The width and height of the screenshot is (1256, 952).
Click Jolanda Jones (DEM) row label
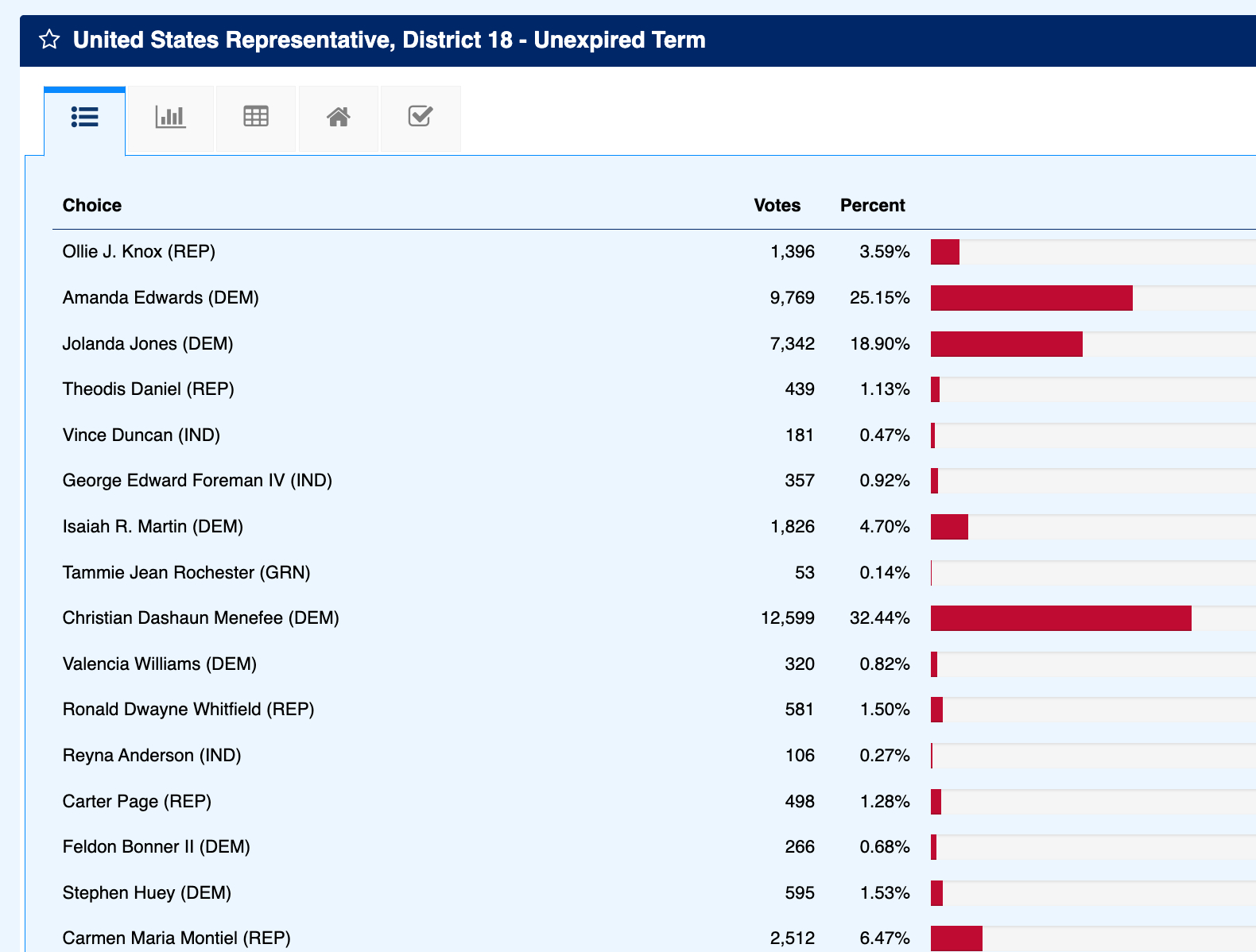(148, 344)
